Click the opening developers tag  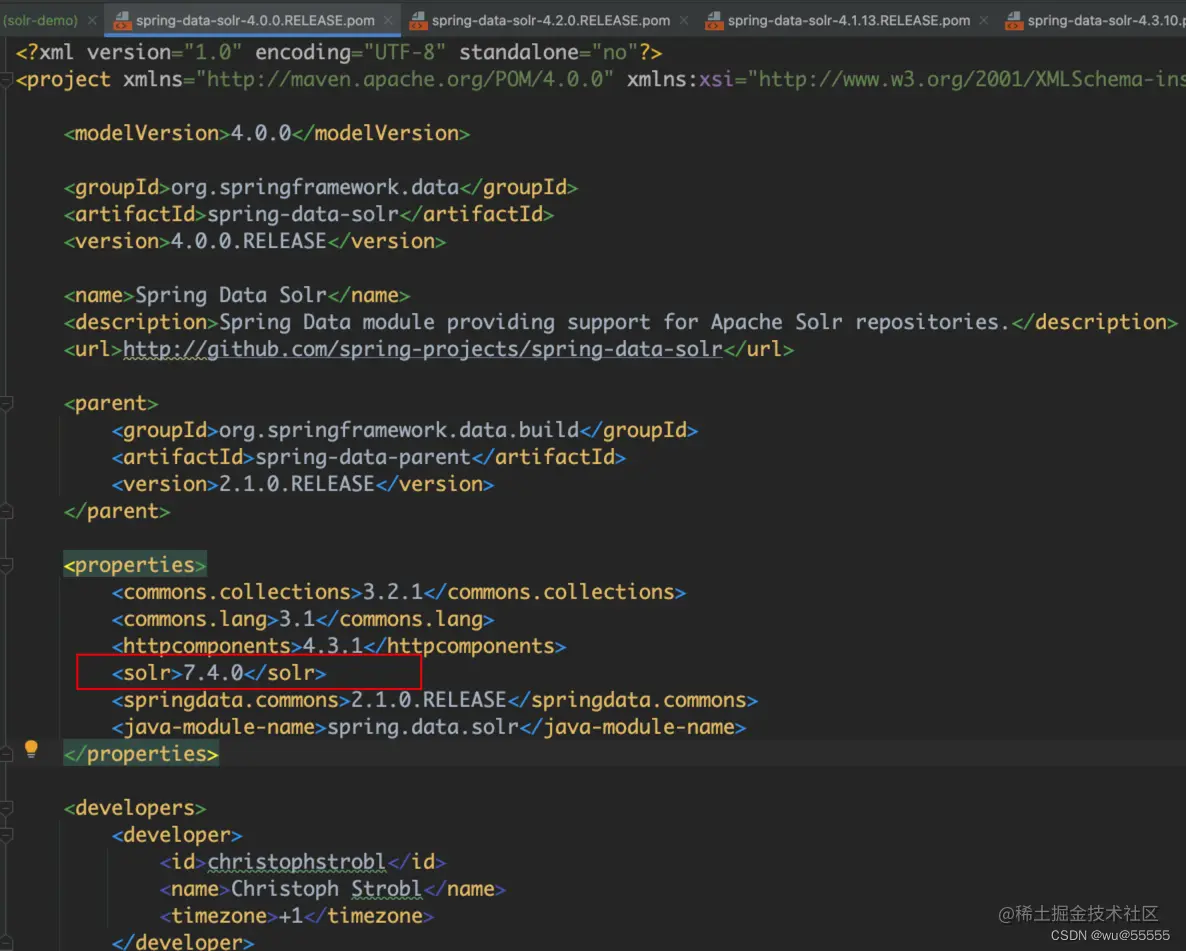[135, 808]
